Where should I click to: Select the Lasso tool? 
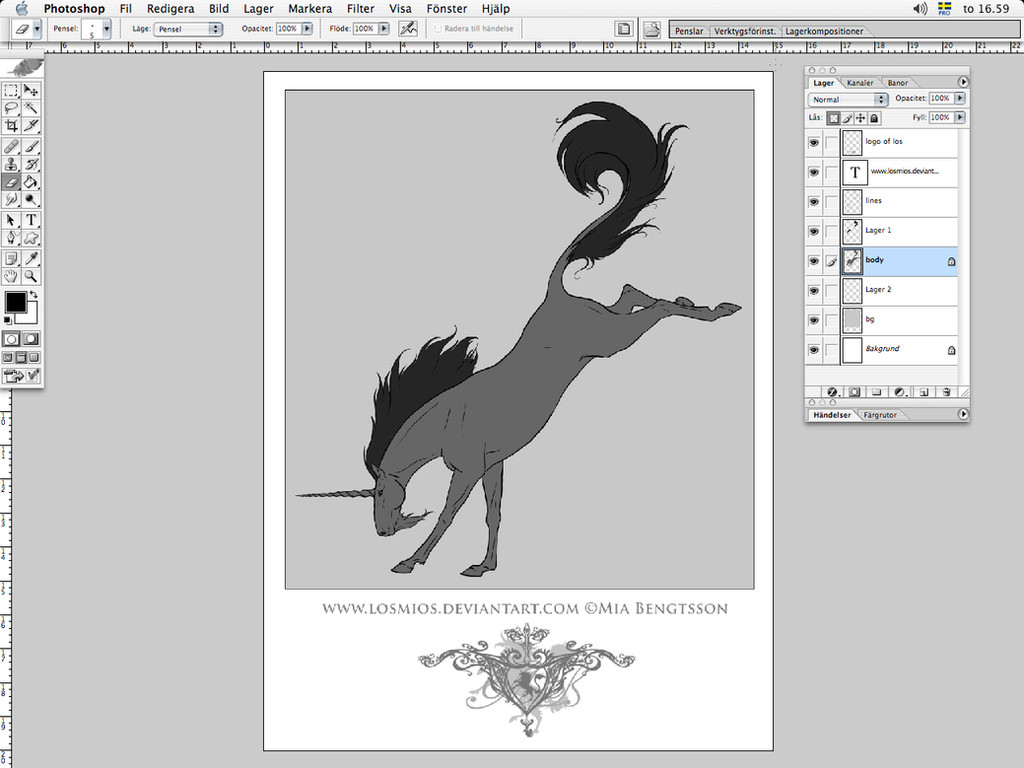[x=11, y=108]
